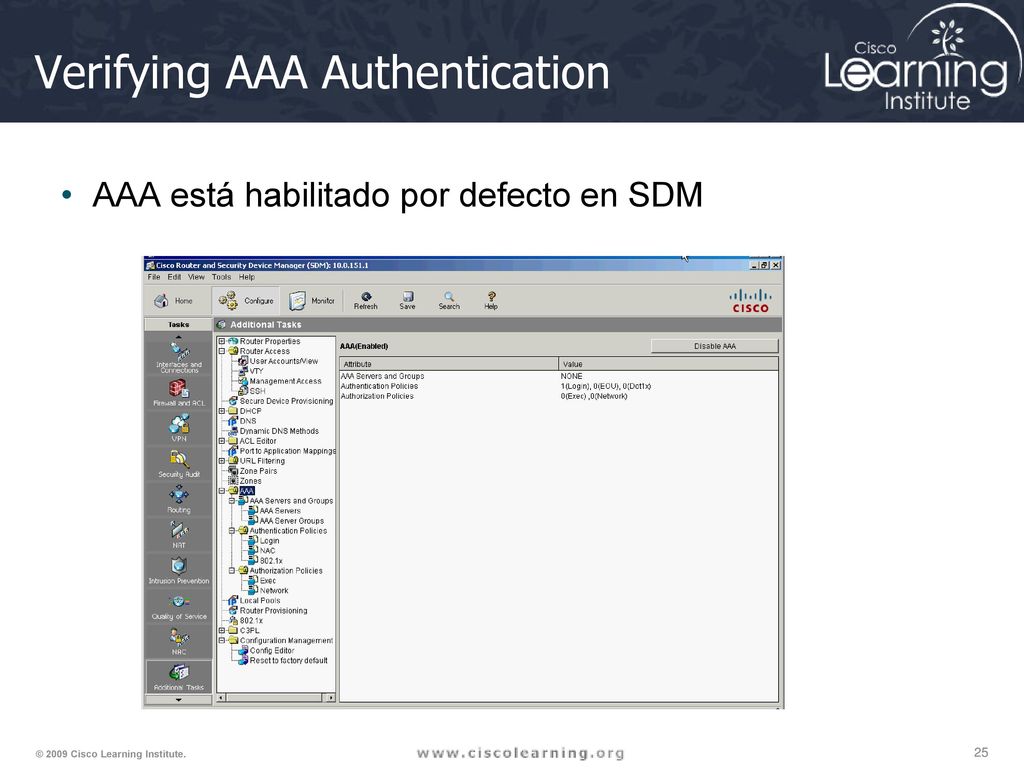Open the Edit menu

(x=174, y=277)
